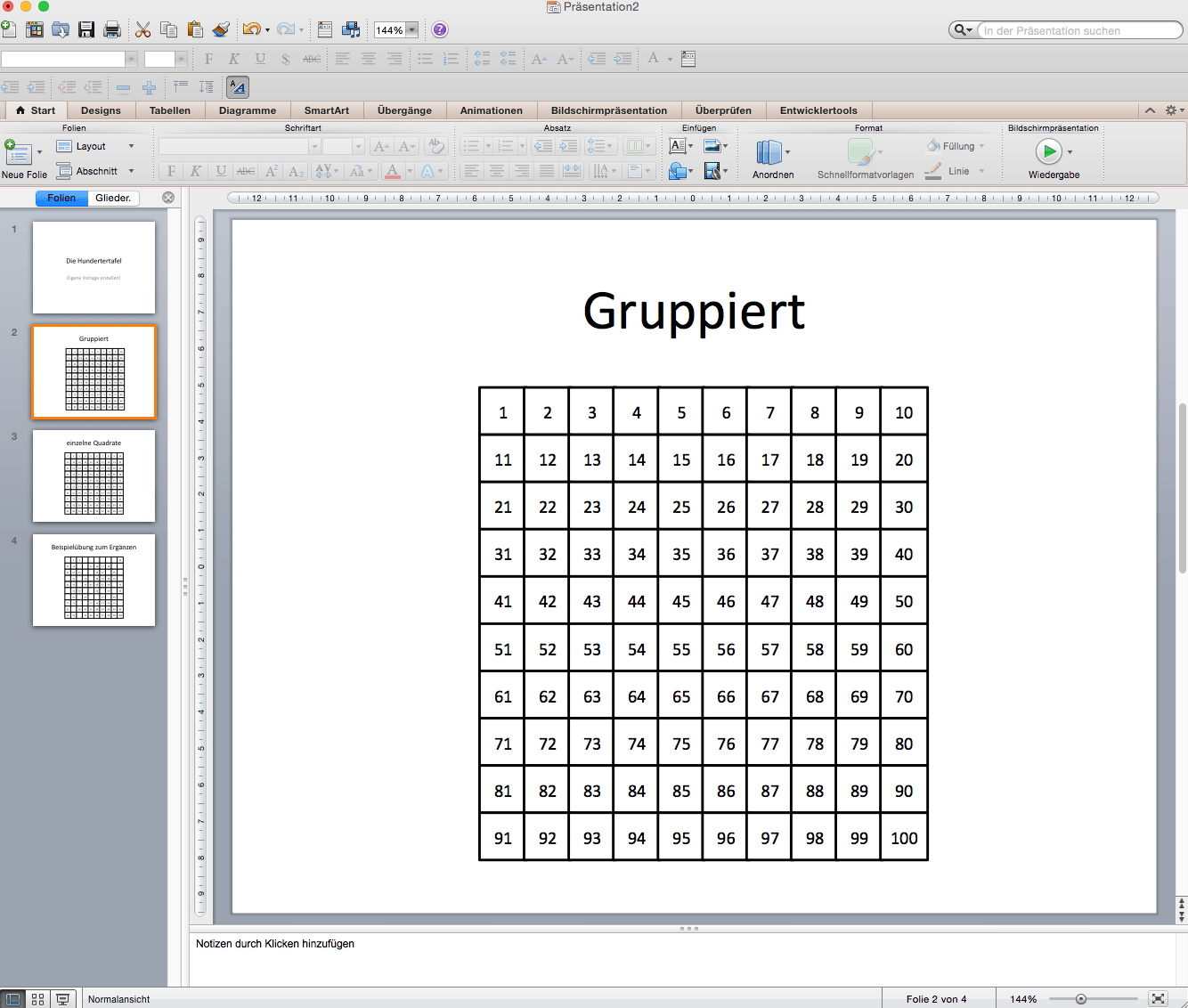The width and height of the screenshot is (1188, 1008).
Task: Show the Folien thumbnails pane
Action: coord(61,198)
